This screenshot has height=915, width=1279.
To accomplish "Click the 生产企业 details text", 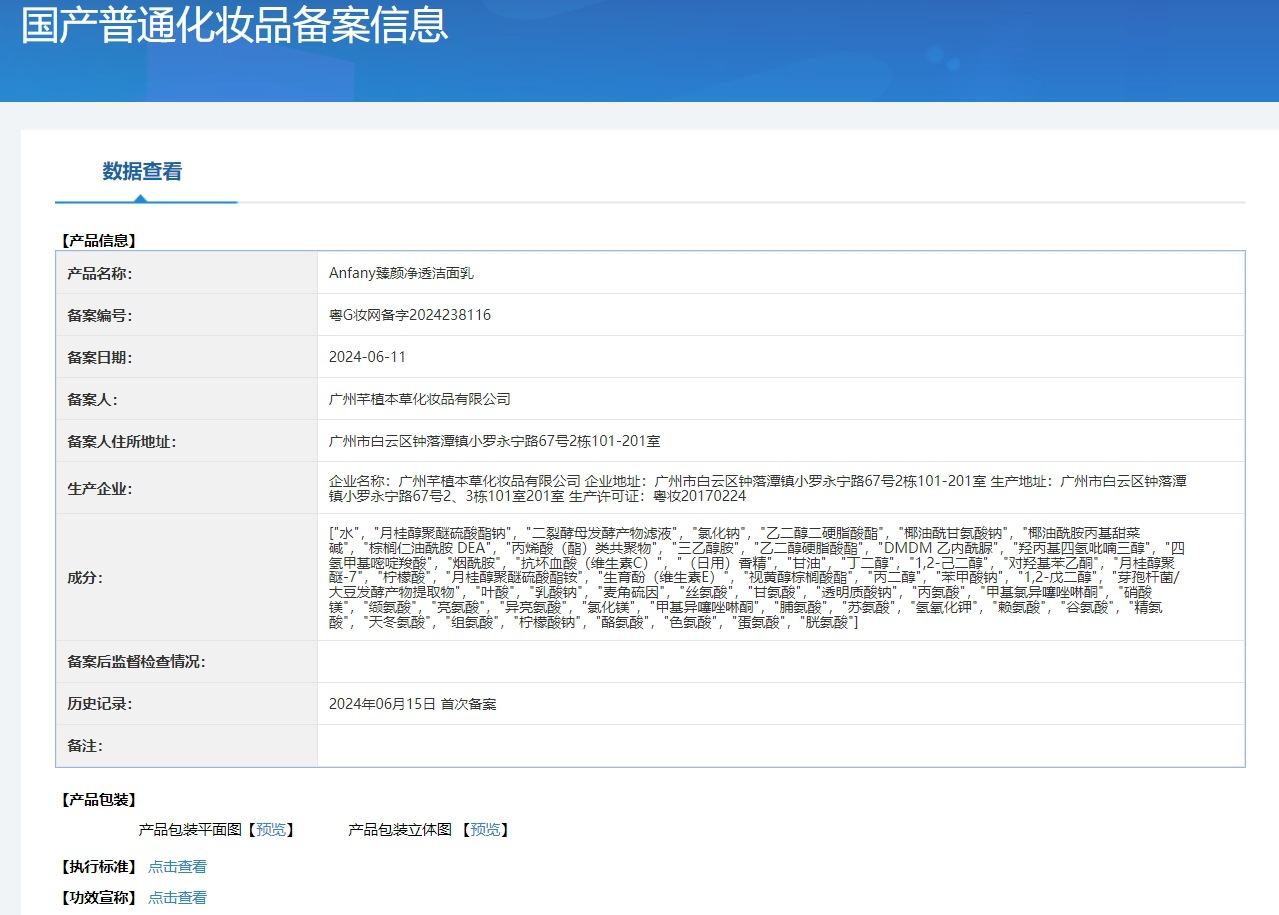I will coord(758,488).
